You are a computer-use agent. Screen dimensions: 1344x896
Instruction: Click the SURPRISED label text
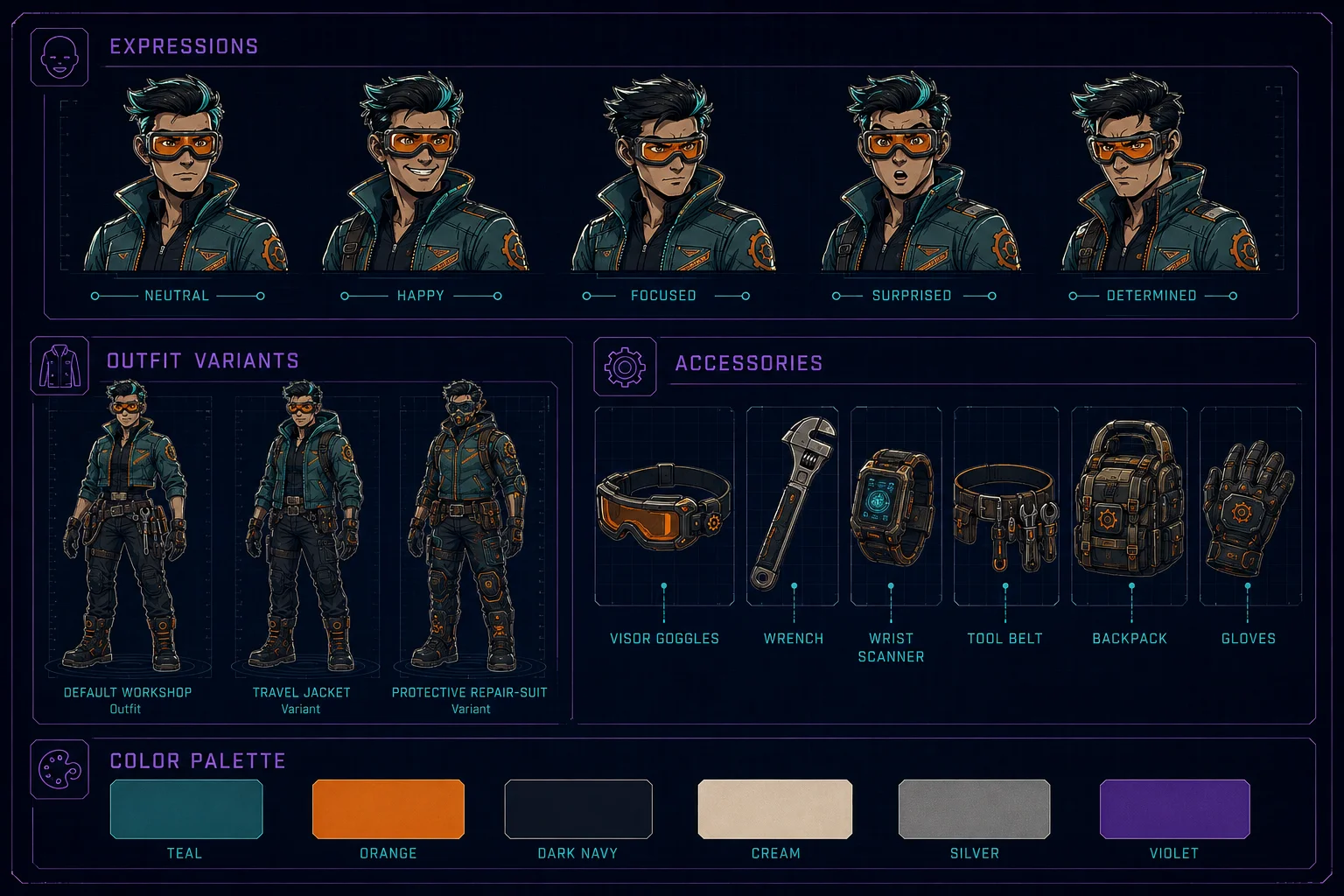point(912,296)
